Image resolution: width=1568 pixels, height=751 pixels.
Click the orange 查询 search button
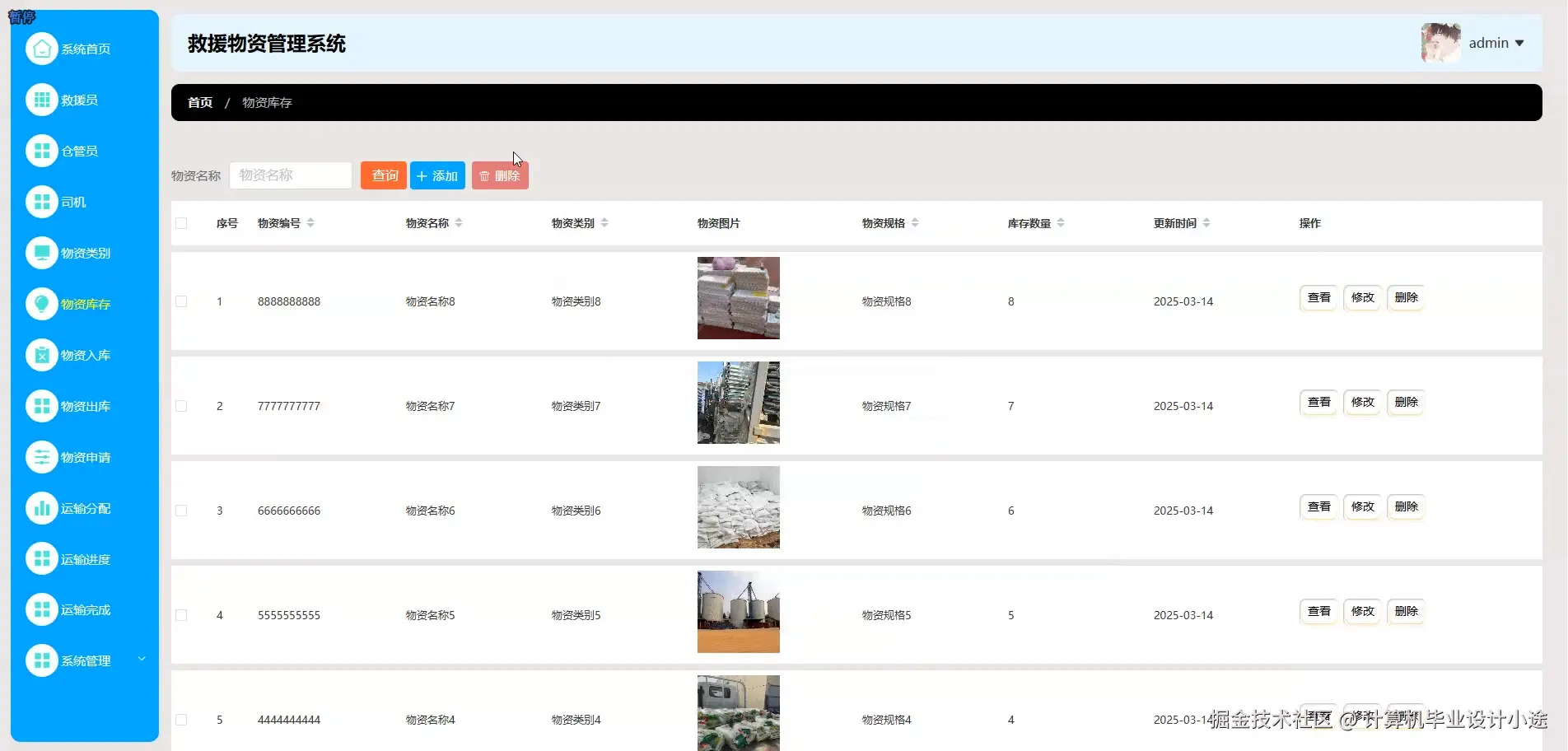pos(384,175)
